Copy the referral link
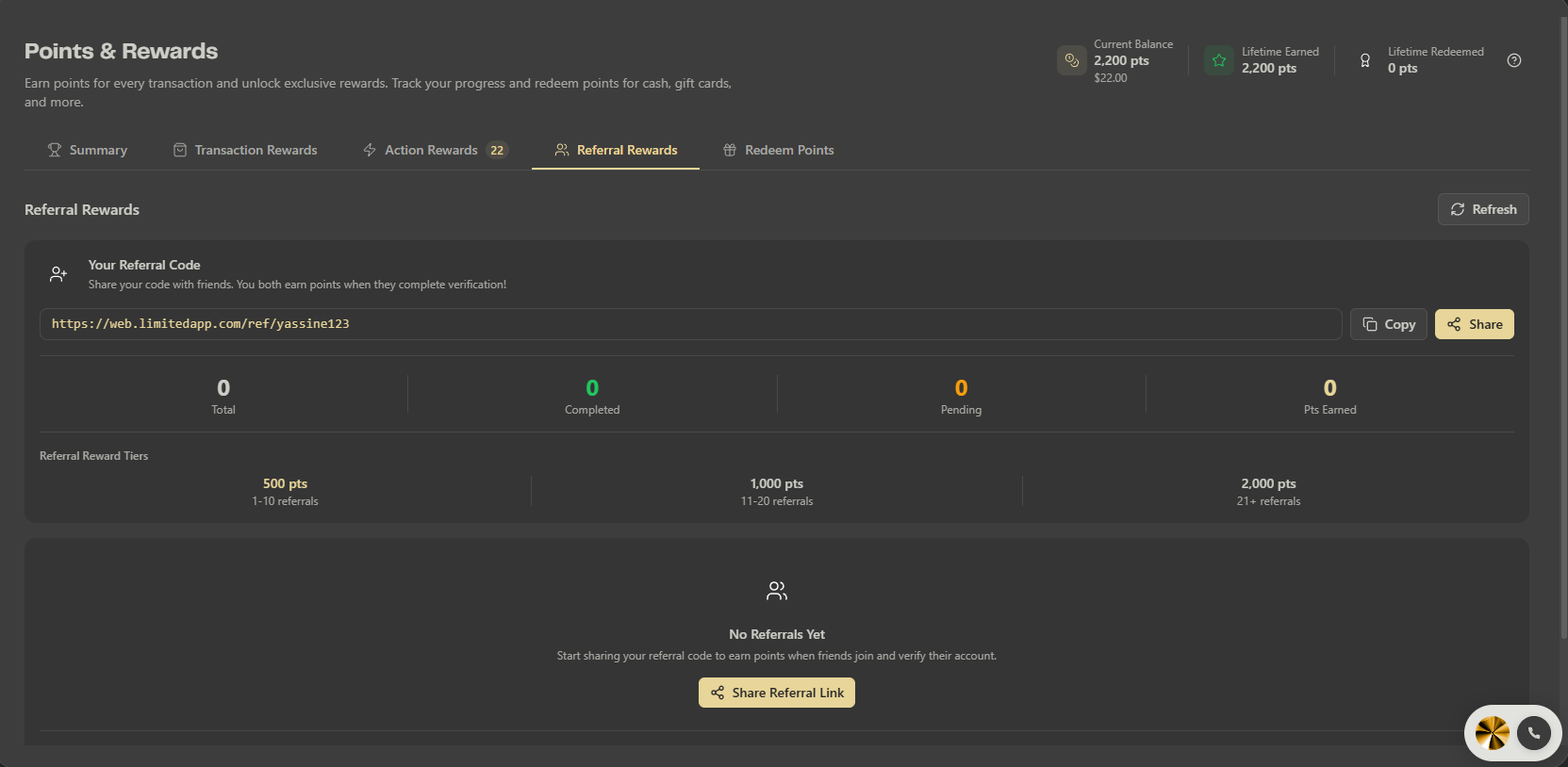This screenshot has height=767, width=1568. point(1389,324)
